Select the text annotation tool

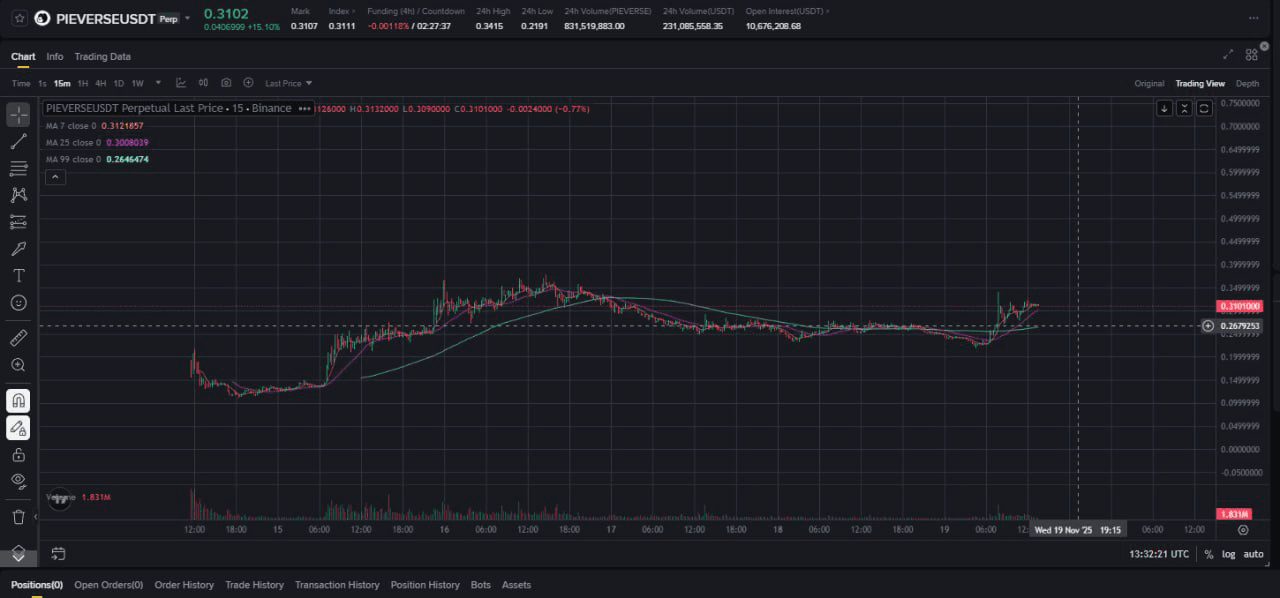tap(18, 276)
